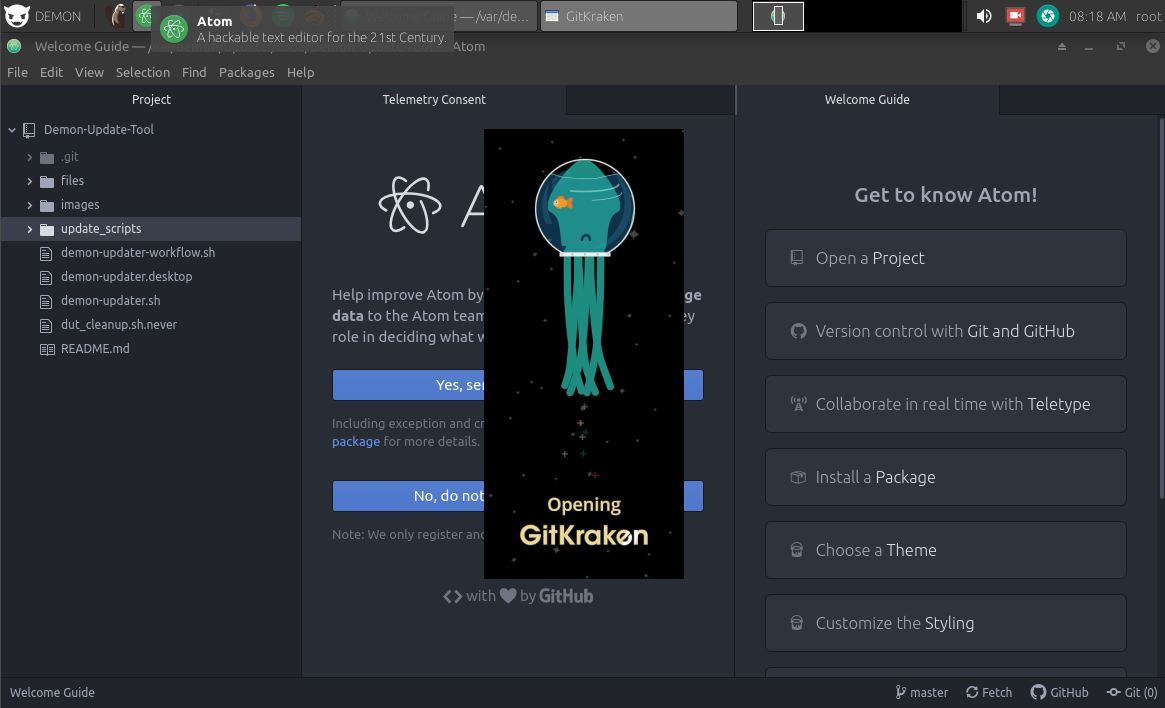Switch to the Welcome Guide tab
The width and height of the screenshot is (1165, 708).
[x=867, y=100]
